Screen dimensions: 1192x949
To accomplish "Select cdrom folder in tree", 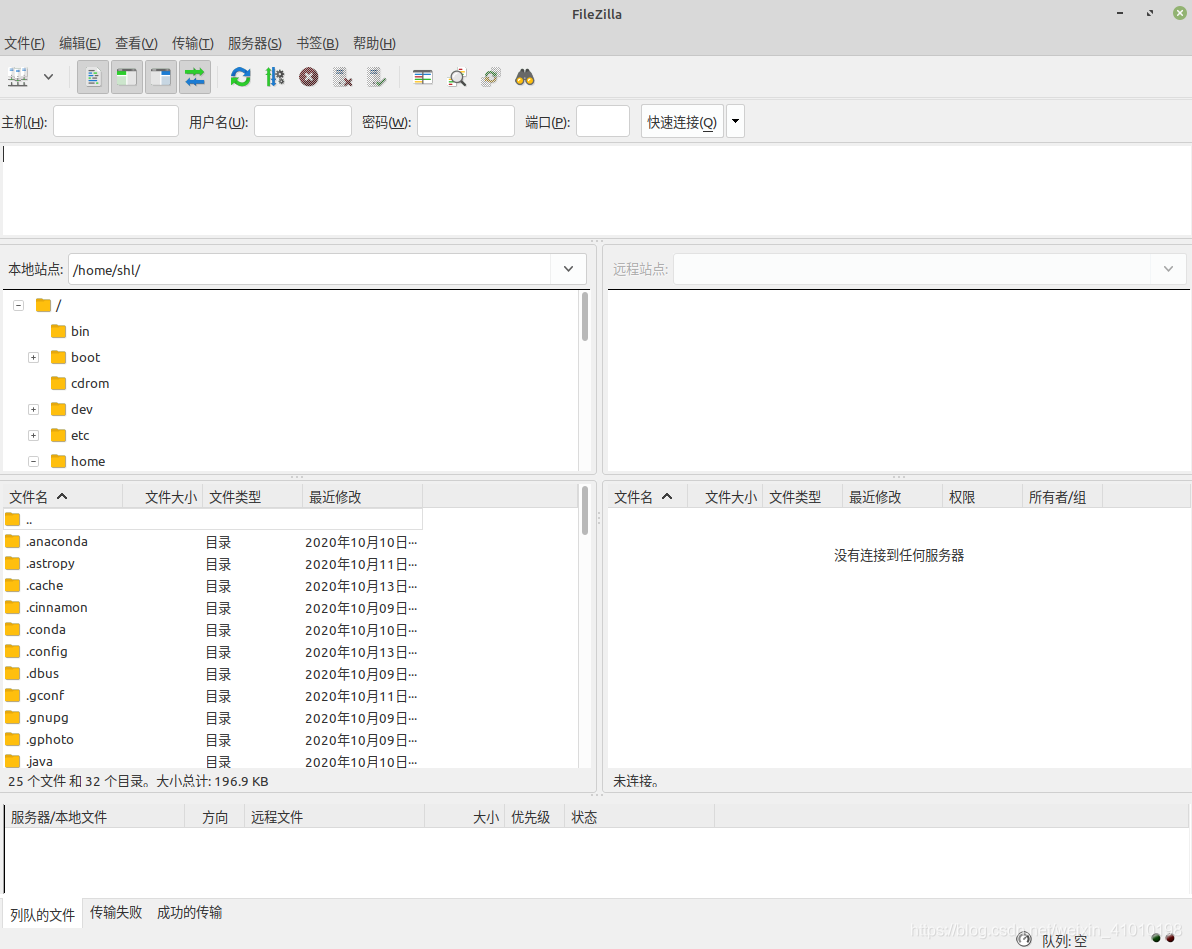I will tap(80, 383).
